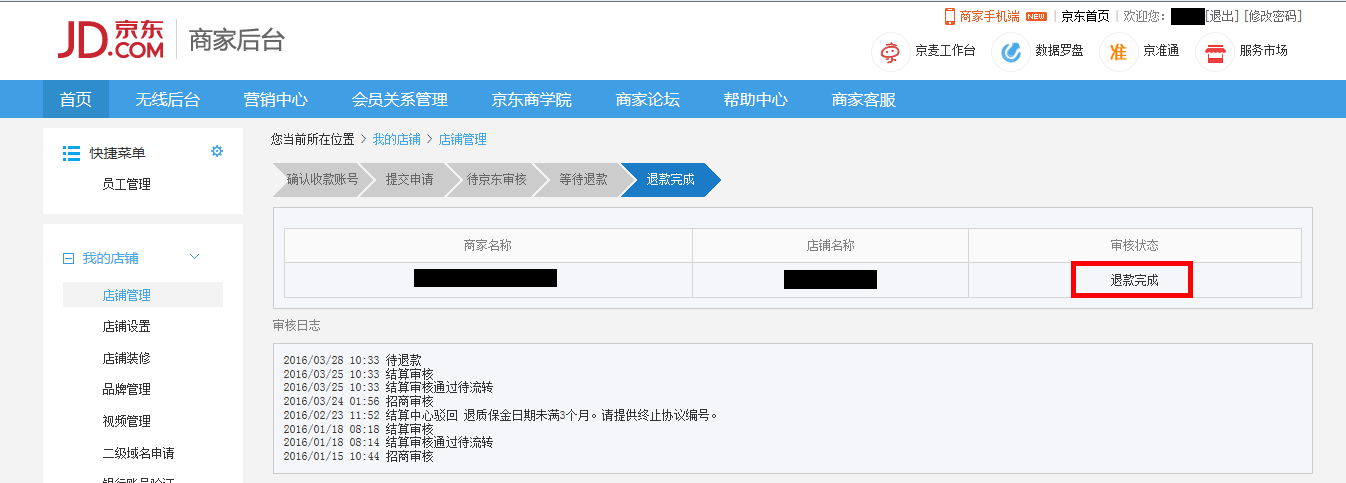Open 员工管理 in quick menu
The image size is (1346, 483).
126,184
